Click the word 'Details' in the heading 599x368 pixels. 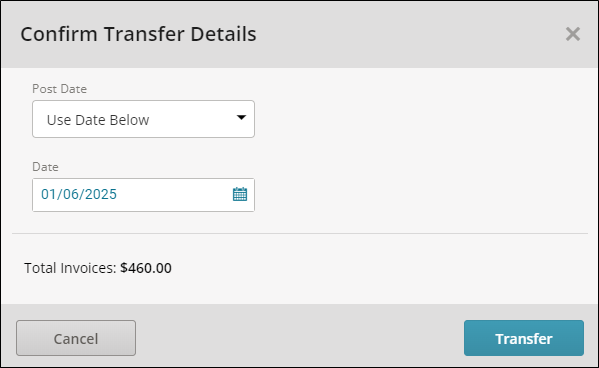[223, 34]
